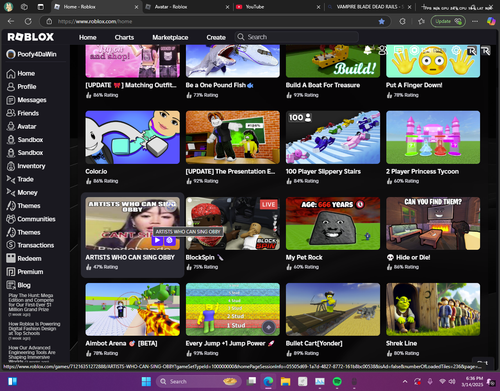Open the Hide or Die! game thumbnail
500x391 pixels.
(x=433, y=223)
